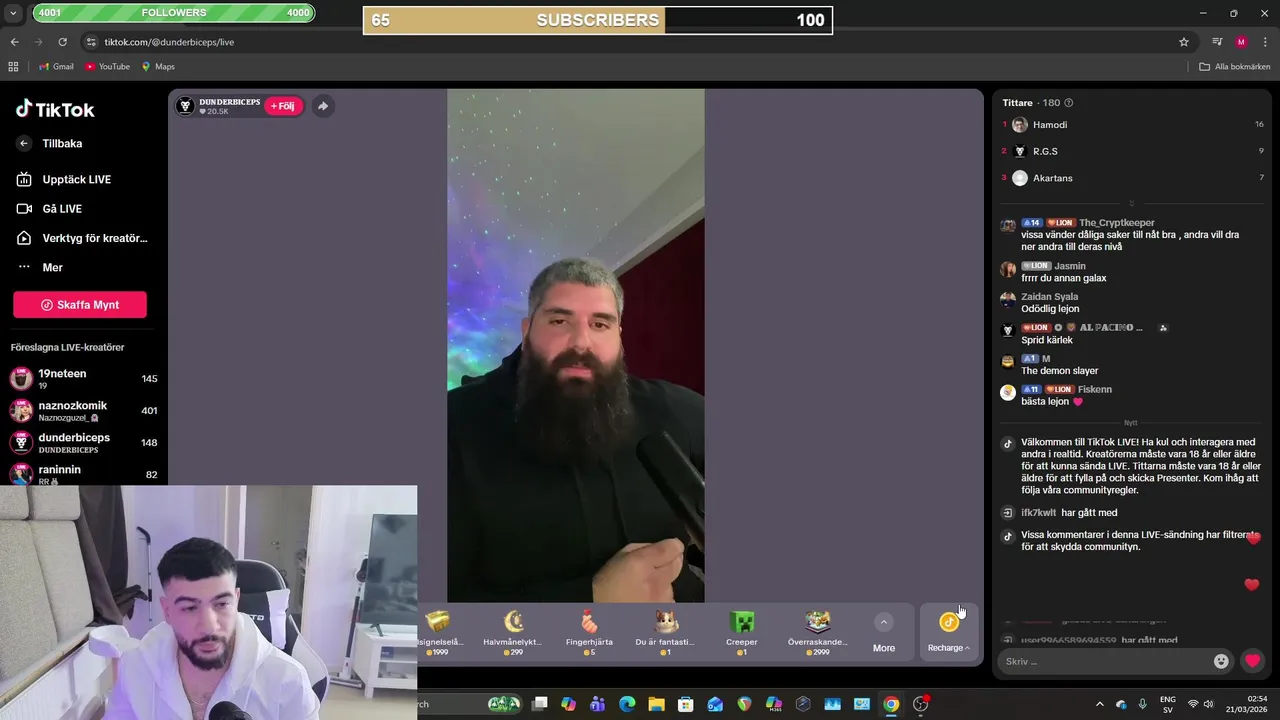The height and width of the screenshot is (720, 1280).
Task: Expand gift list with More
Action: click(x=884, y=633)
